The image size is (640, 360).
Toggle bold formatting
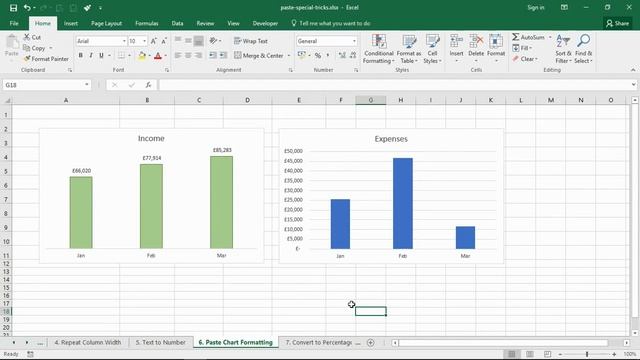click(80, 56)
